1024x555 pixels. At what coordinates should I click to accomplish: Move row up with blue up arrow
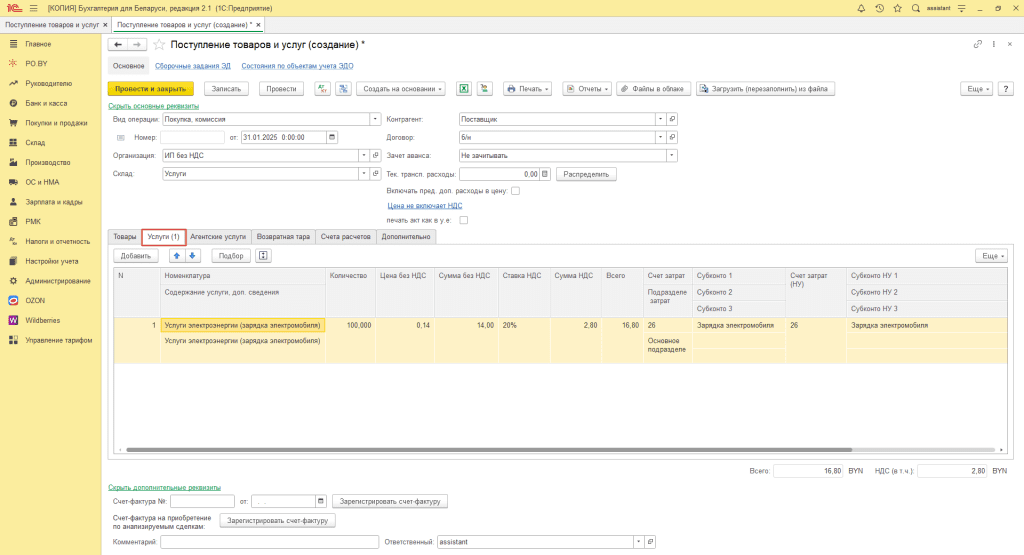[176, 255]
